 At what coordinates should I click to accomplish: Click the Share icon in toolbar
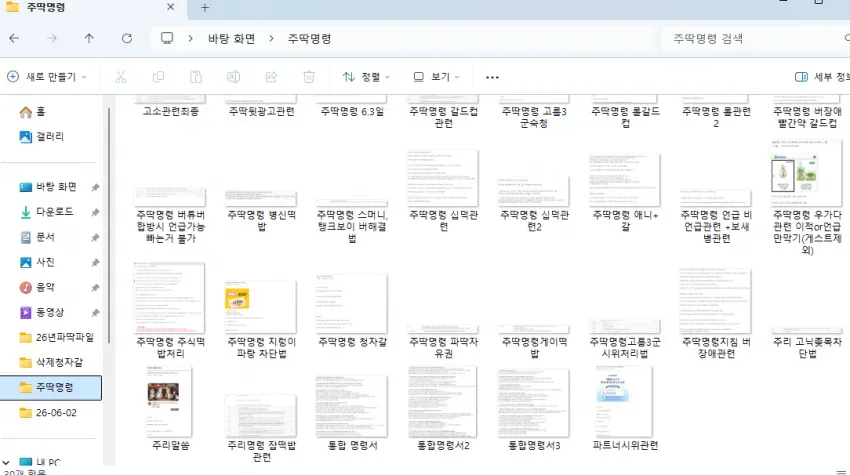click(271, 77)
